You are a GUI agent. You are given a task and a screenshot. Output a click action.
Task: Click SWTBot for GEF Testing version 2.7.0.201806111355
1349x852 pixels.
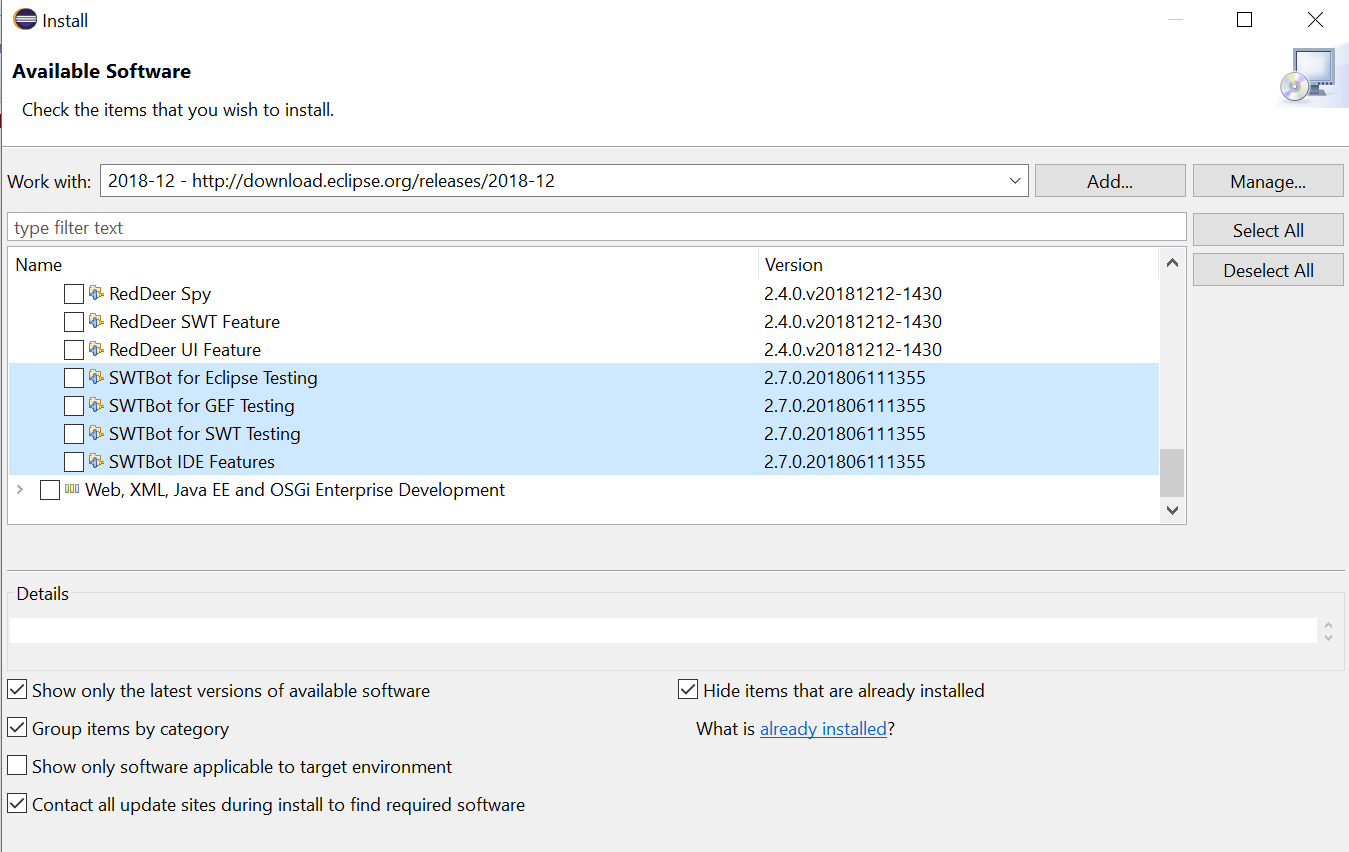click(845, 406)
